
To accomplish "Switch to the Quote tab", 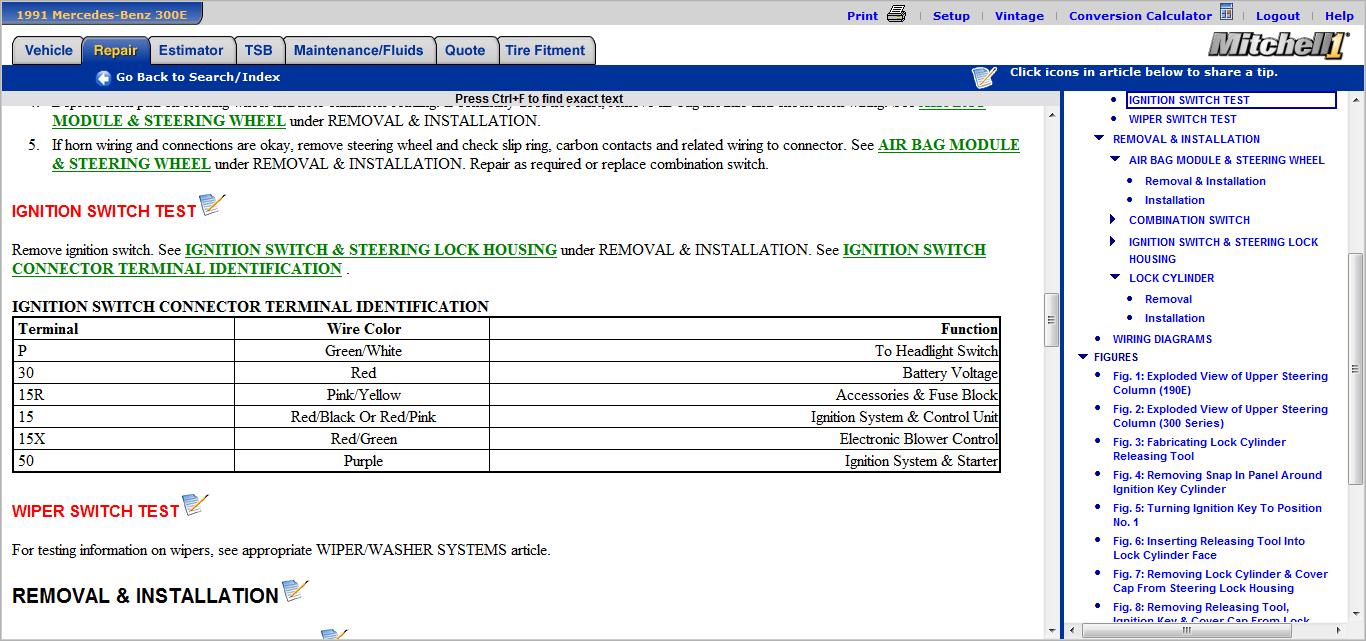I will coord(465,51).
